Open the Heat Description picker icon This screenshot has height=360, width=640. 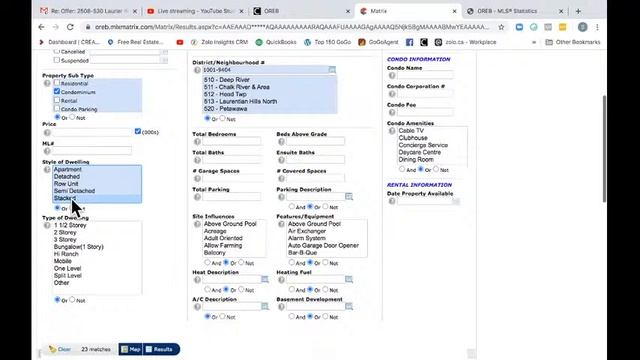click(265, 280)
